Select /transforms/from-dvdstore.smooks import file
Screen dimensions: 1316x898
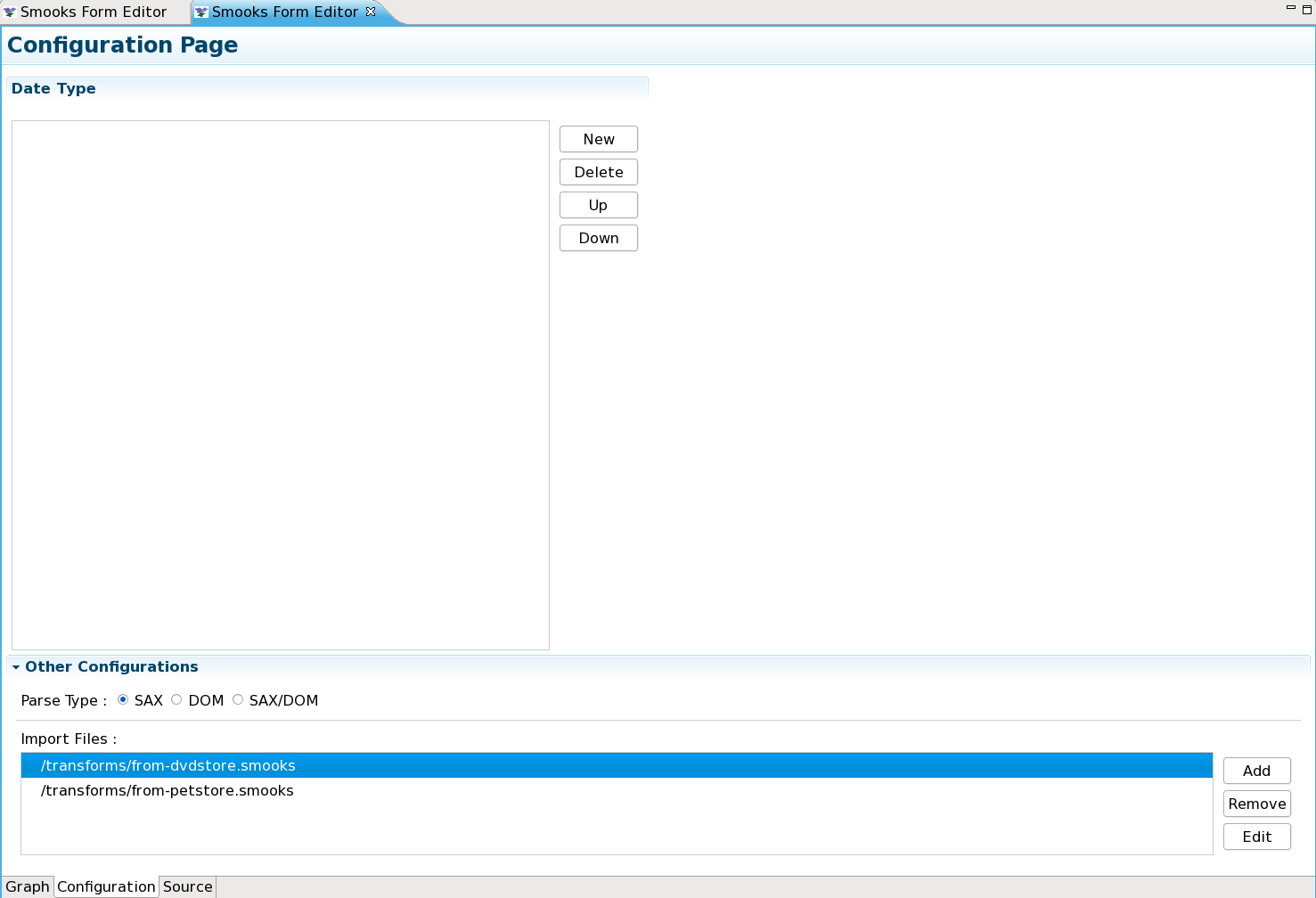tap(617, 765)
